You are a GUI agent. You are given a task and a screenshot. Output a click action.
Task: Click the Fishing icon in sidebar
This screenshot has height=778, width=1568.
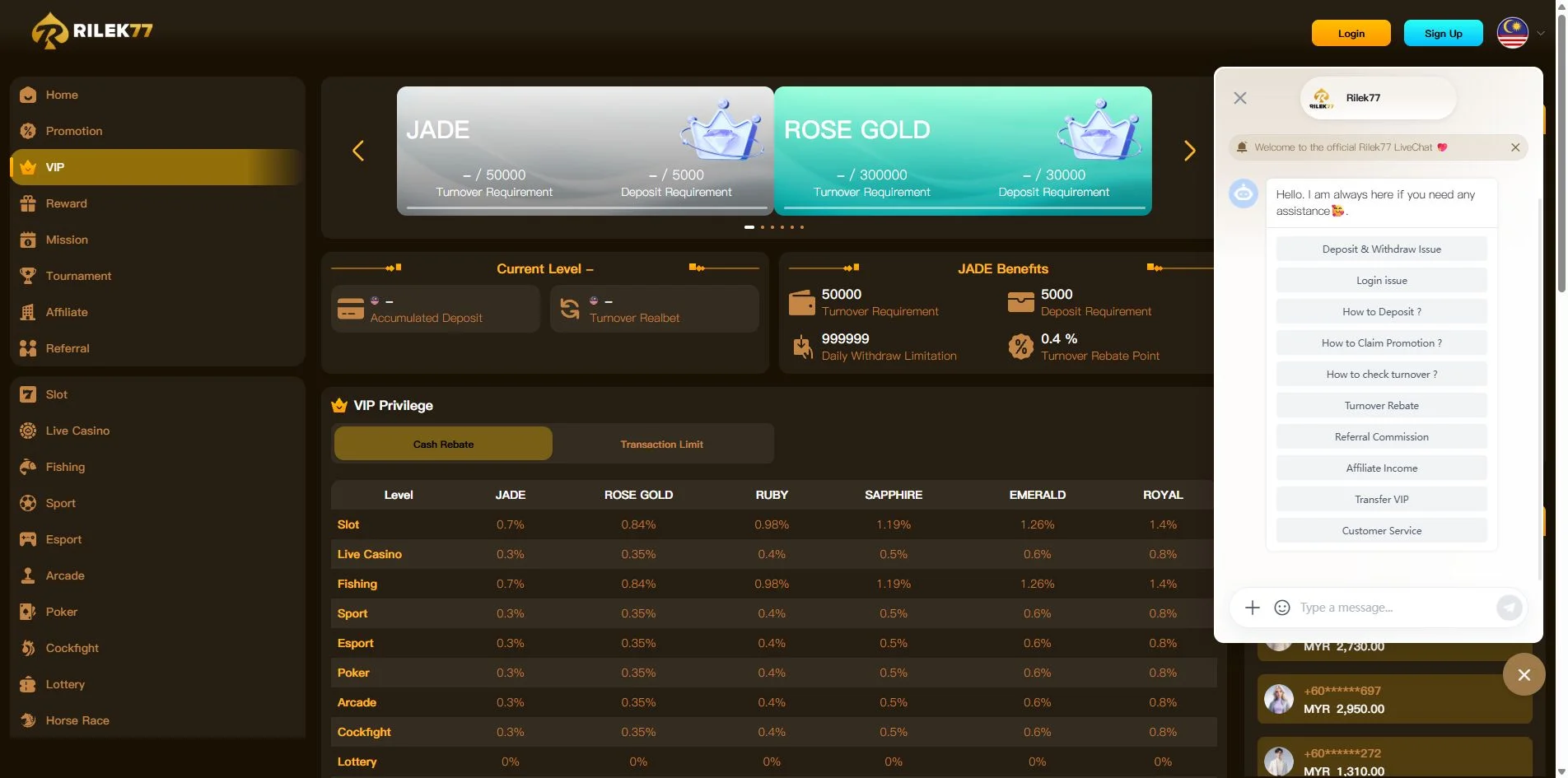coord(28,467)
